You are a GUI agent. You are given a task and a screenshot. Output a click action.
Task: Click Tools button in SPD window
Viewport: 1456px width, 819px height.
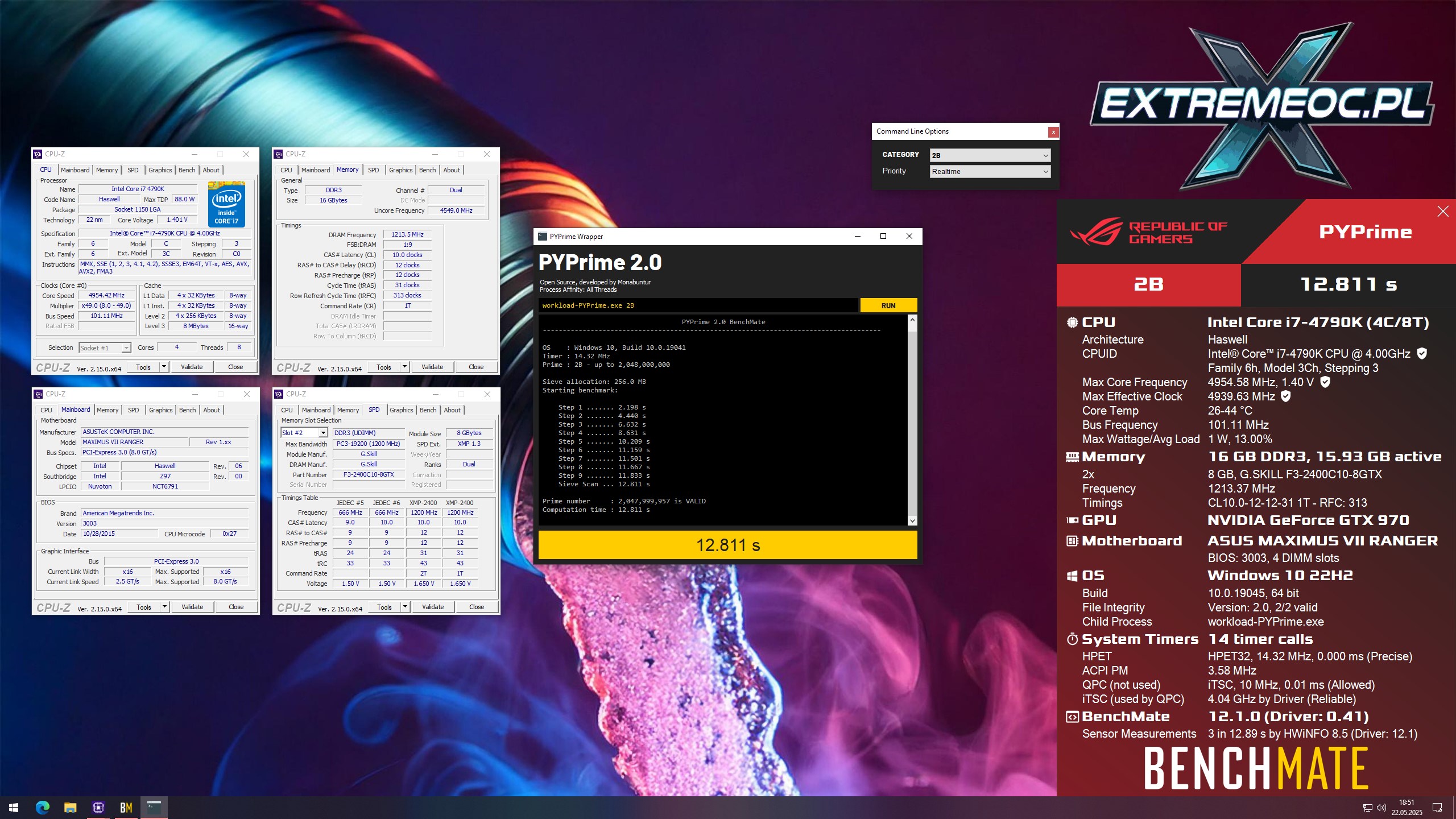click(x=384, y=607)
